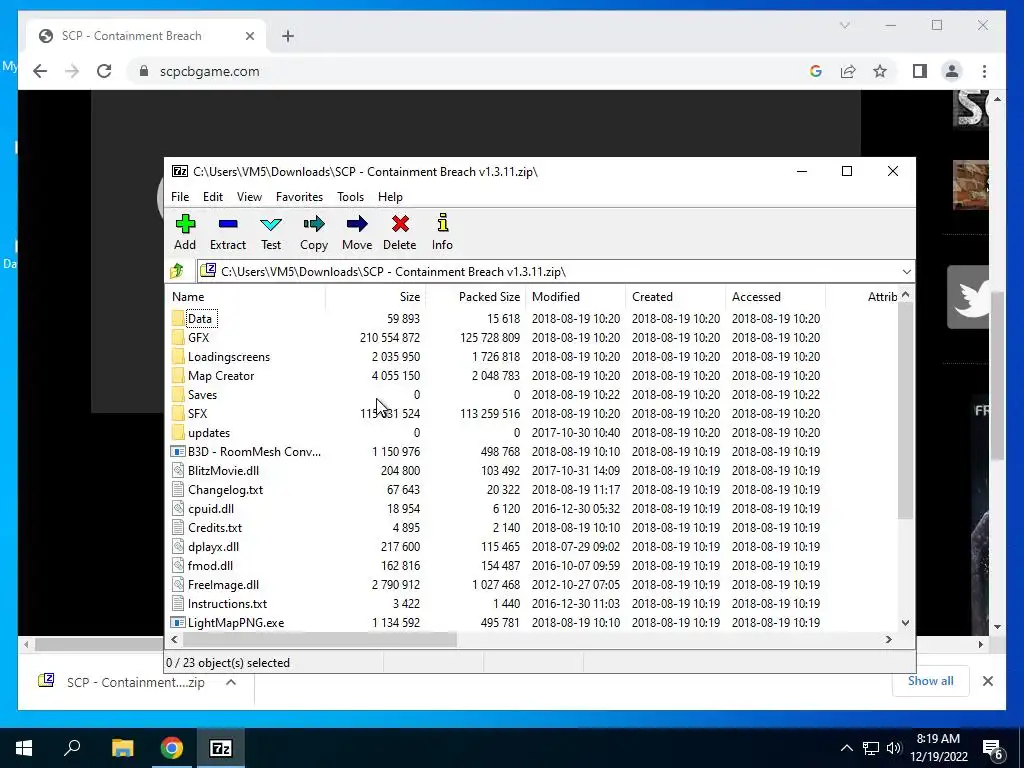Screen dimensions: 1024x768
Task: Open the Windows Start menu
Action: [24, 748]
